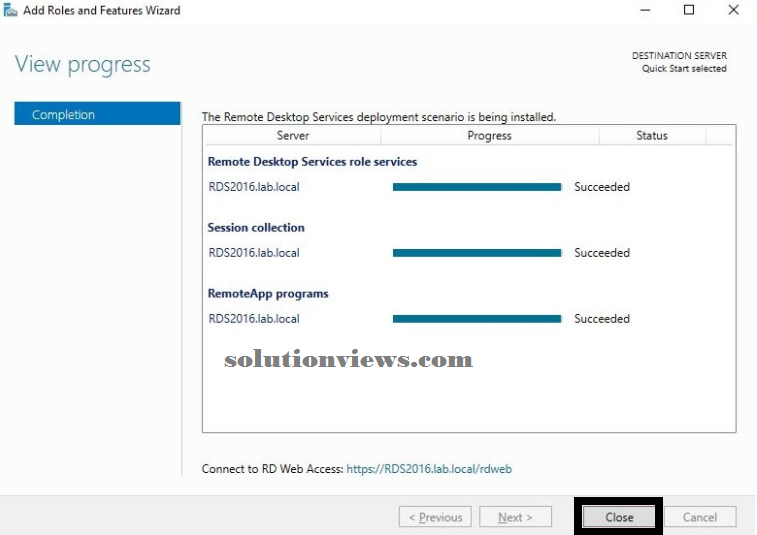Click progress bar for Remote Desktop Services role services
The height and width of the screenshot is (535, 757).
(477, 187)
